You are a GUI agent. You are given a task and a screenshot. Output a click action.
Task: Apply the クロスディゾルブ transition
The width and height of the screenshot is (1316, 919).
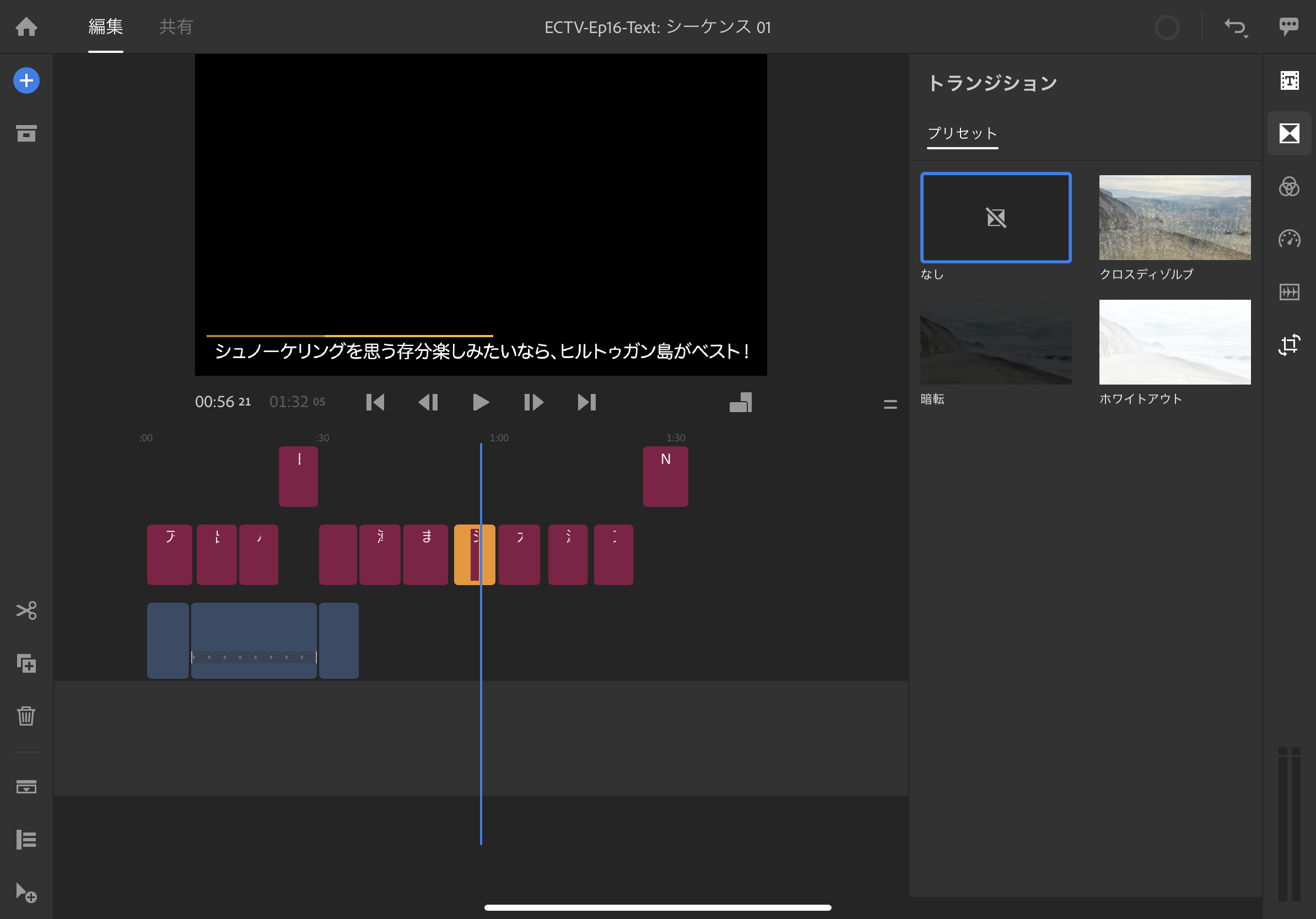point(1174,218)
